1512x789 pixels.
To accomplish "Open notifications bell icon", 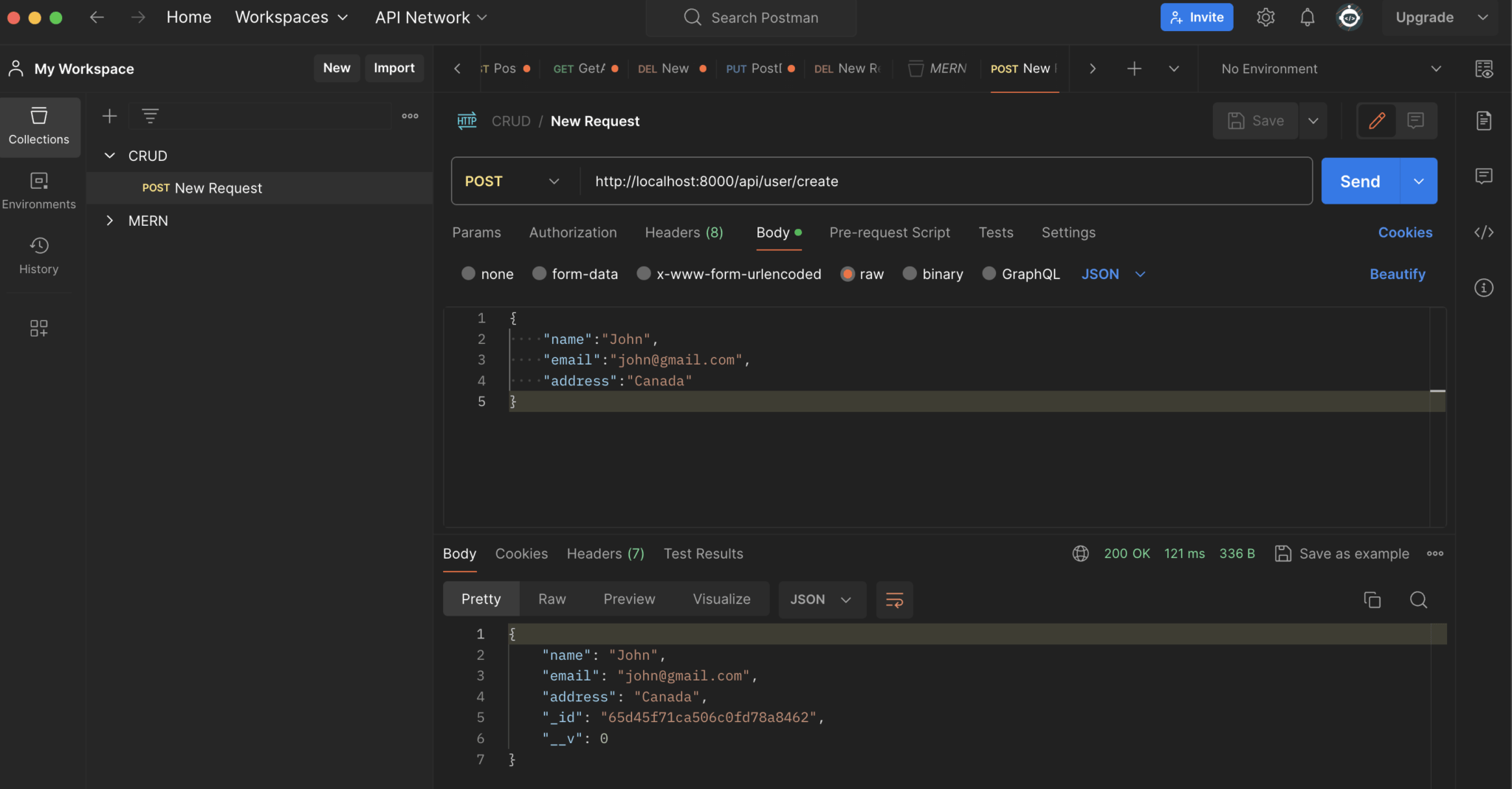I will pos(1307,17).
